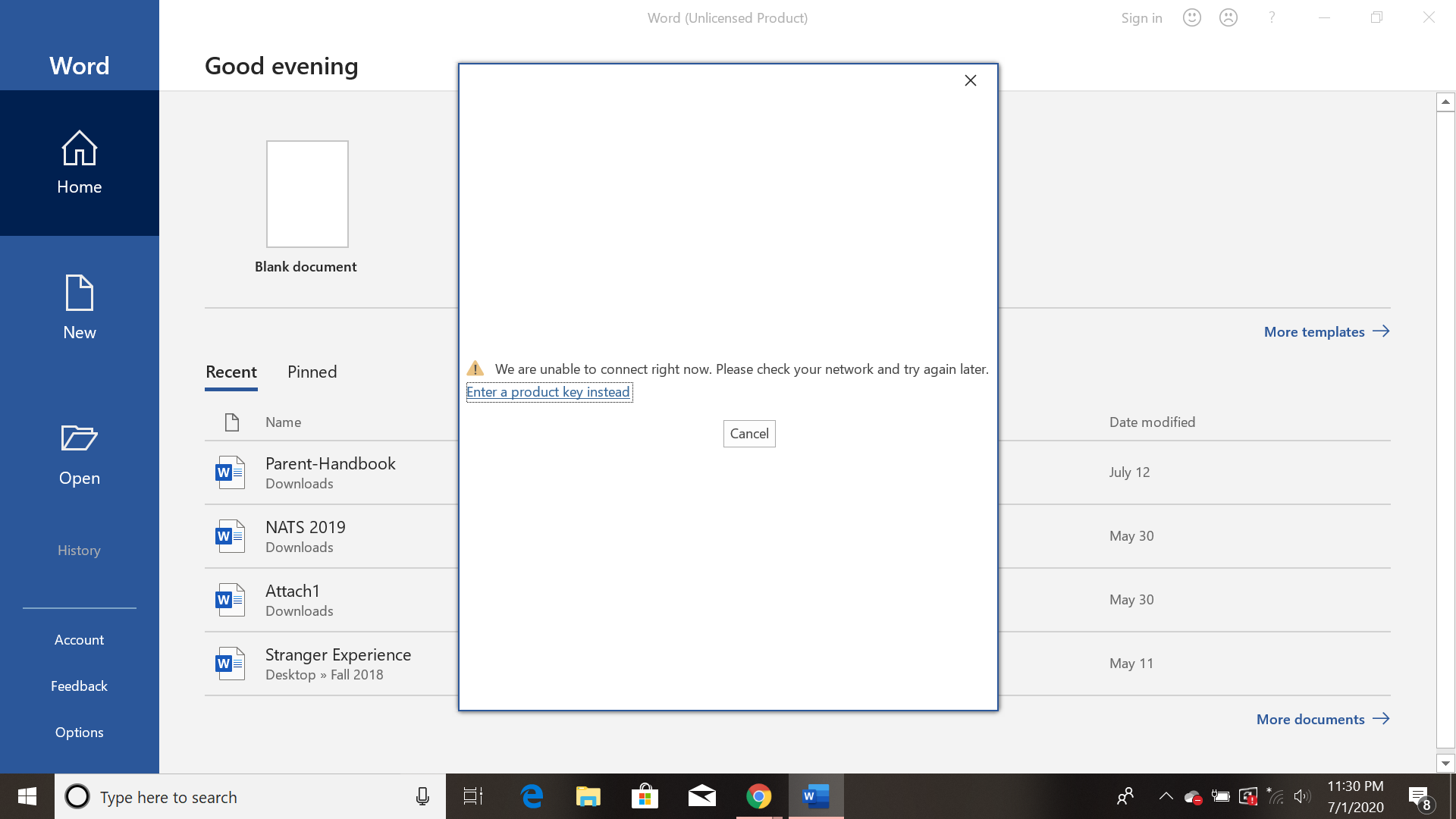This screenshot has width=1456, height=819.
Task: Send a smile feedback face icon
Action: [x=1191, y=17]
